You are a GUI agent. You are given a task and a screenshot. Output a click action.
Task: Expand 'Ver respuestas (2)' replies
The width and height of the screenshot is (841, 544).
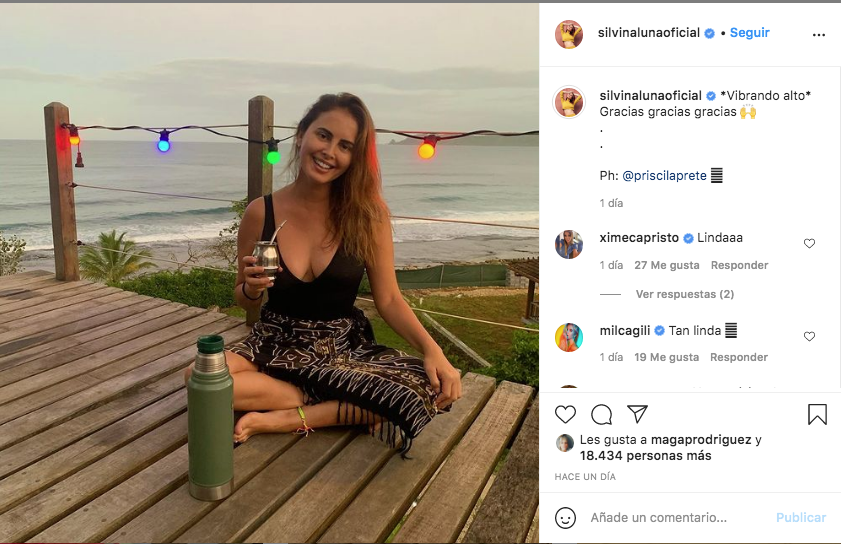pyautogui.click(x=685, y=294)
